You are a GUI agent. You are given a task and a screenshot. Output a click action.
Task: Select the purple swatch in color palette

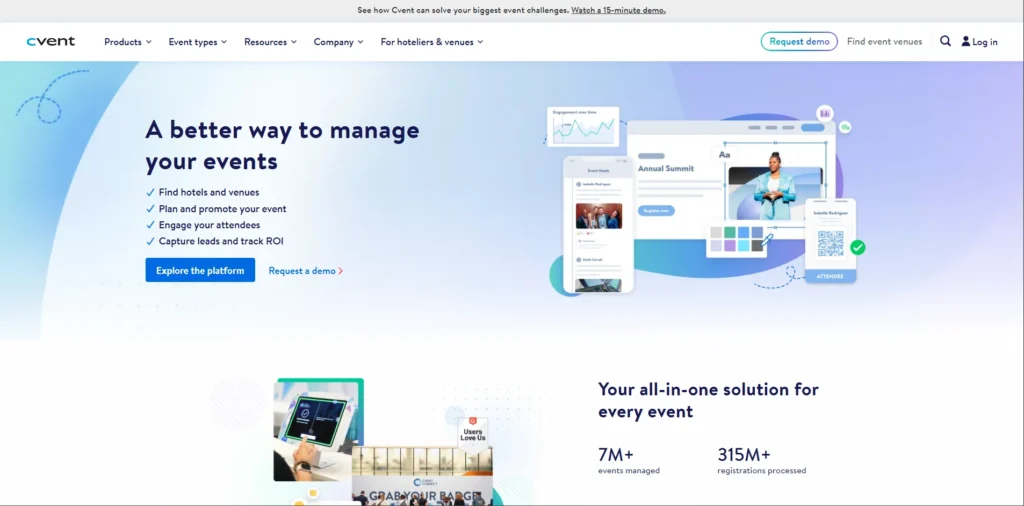click(x=729, y=245)
